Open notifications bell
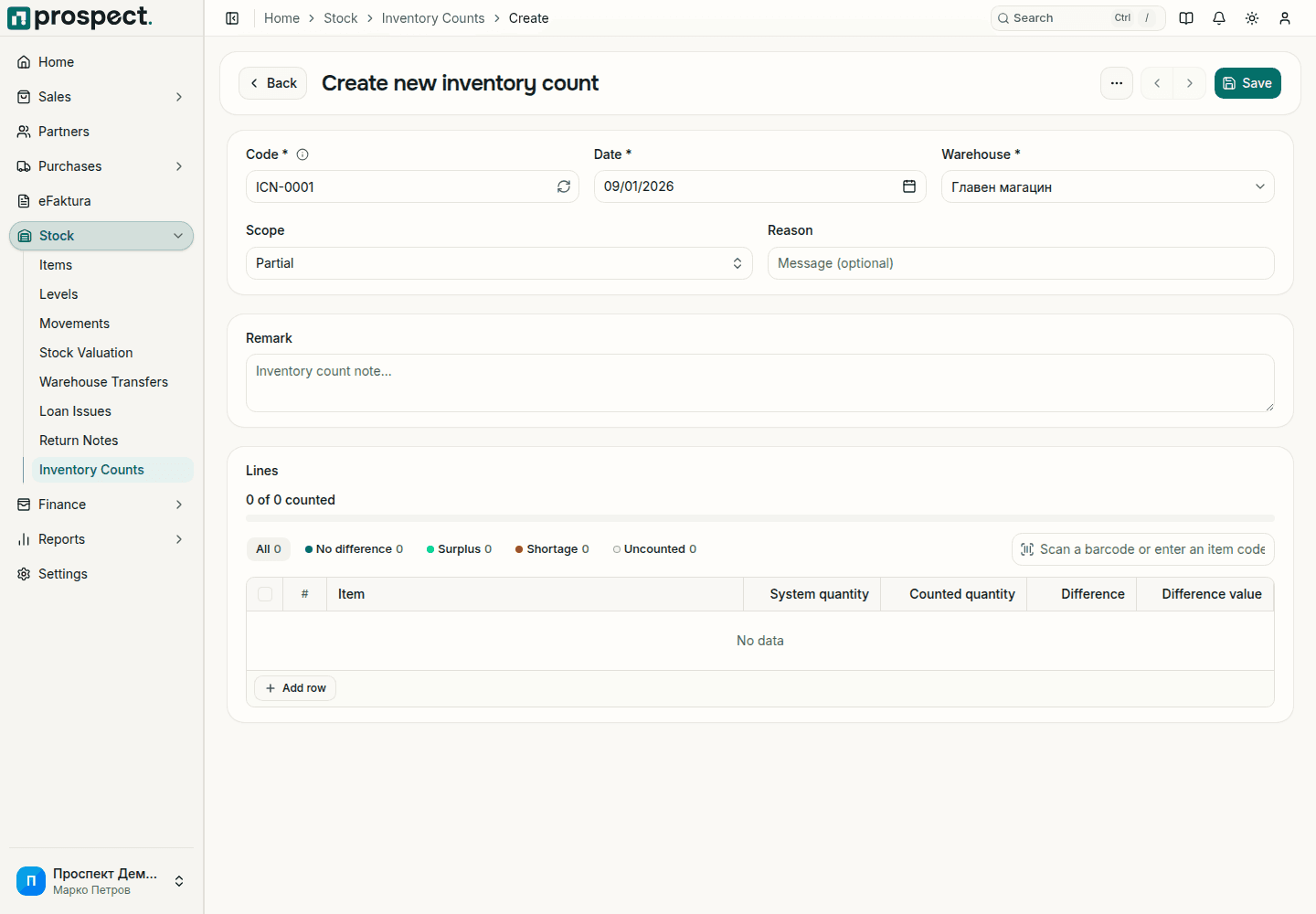Screen dimensions: 1316x914 point(1219,18)
